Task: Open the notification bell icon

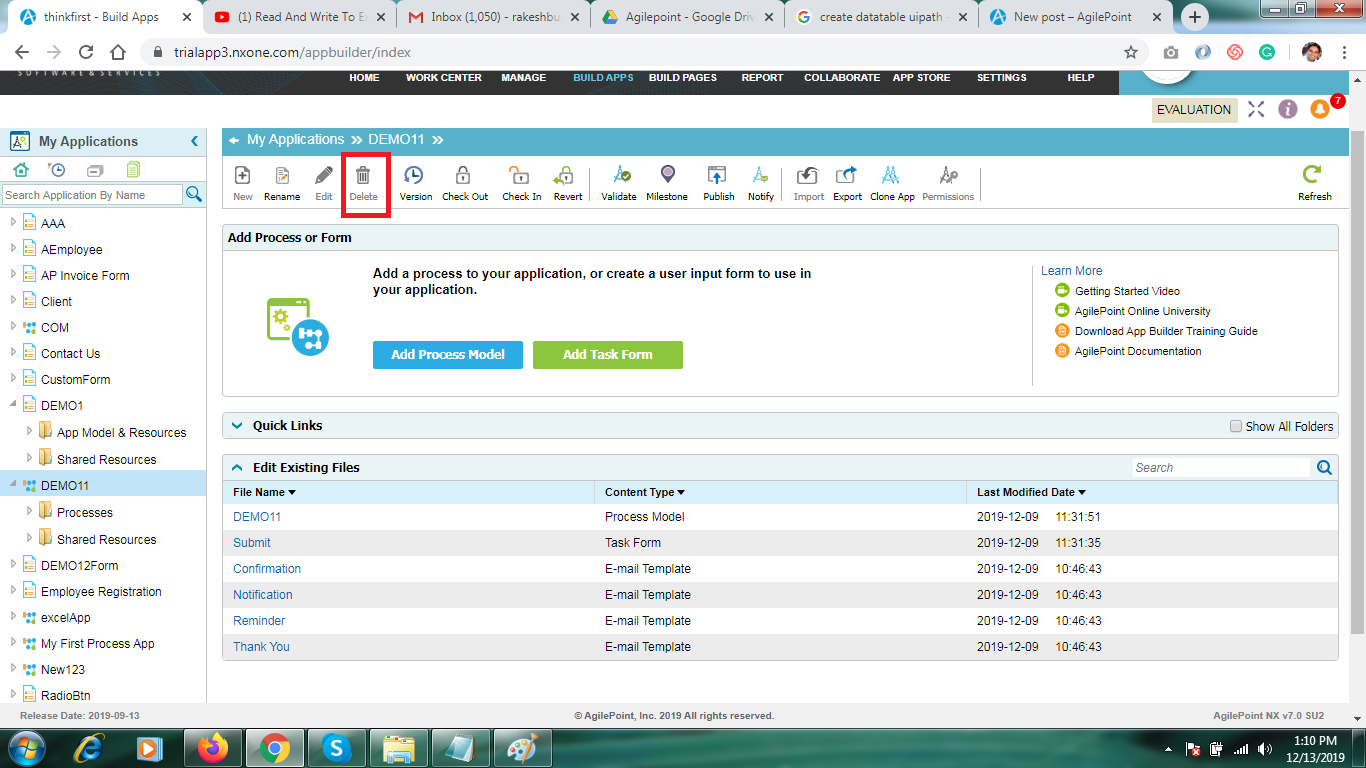Action: pos(1320,109)
